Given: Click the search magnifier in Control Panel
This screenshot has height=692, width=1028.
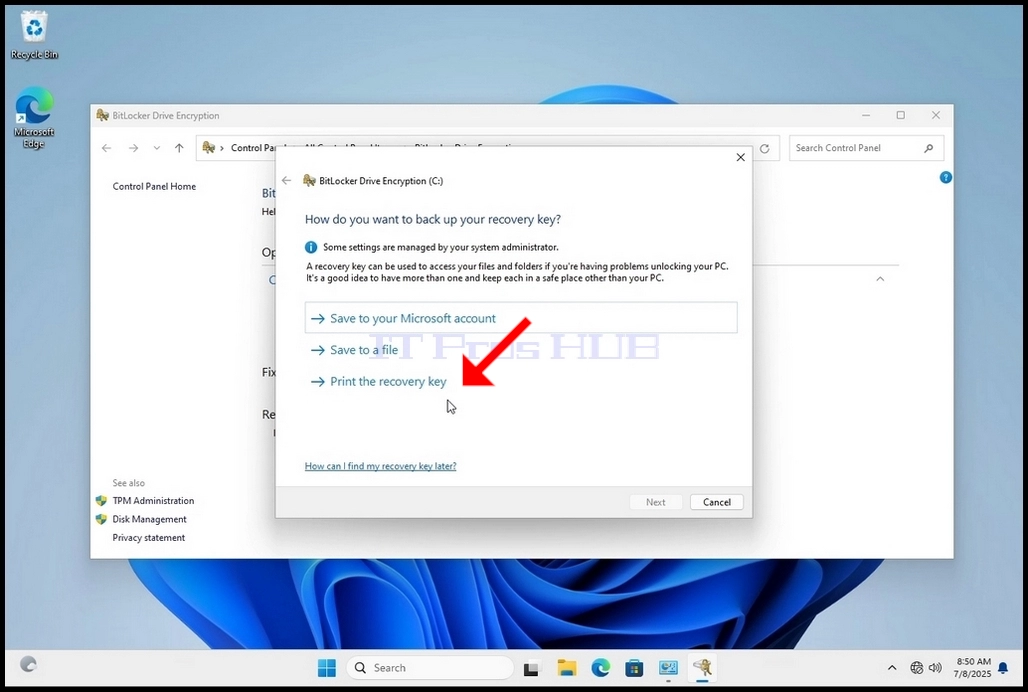Looking at the screenshot, I should (928, 148).
